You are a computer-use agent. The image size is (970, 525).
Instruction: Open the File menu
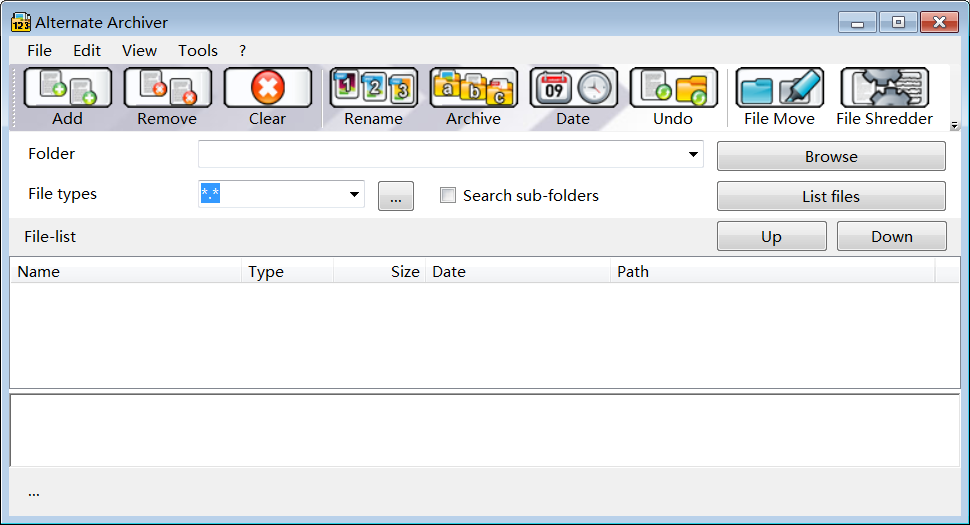click(x=40, y=50)
